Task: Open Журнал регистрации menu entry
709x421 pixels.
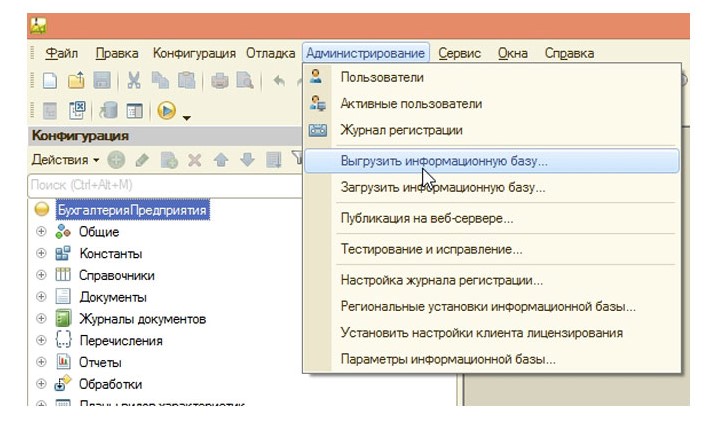Action: tap(401, 130)
